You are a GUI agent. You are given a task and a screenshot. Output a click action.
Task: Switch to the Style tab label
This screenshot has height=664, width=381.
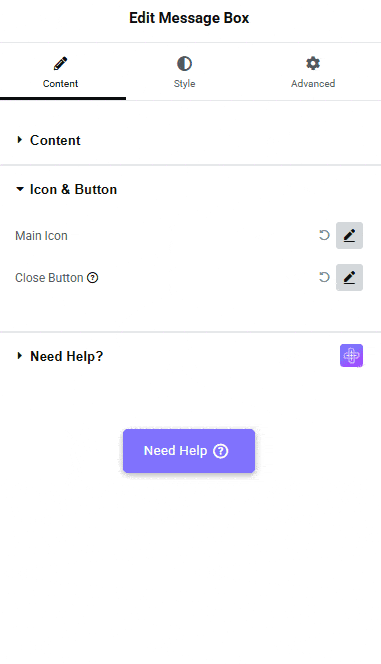pos(184,83)
